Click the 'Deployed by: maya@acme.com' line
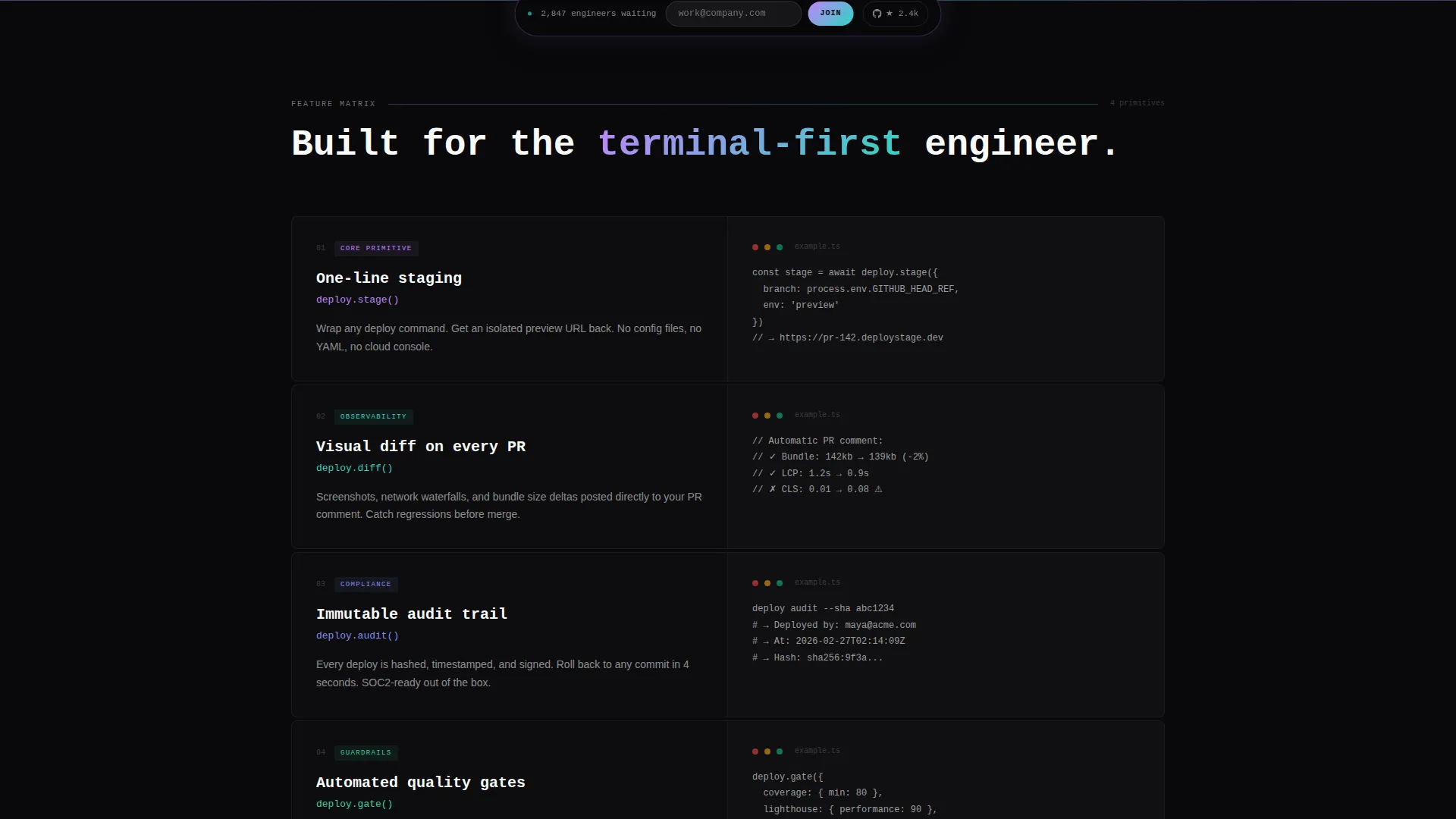The image size is (1456, 819). 834,626
